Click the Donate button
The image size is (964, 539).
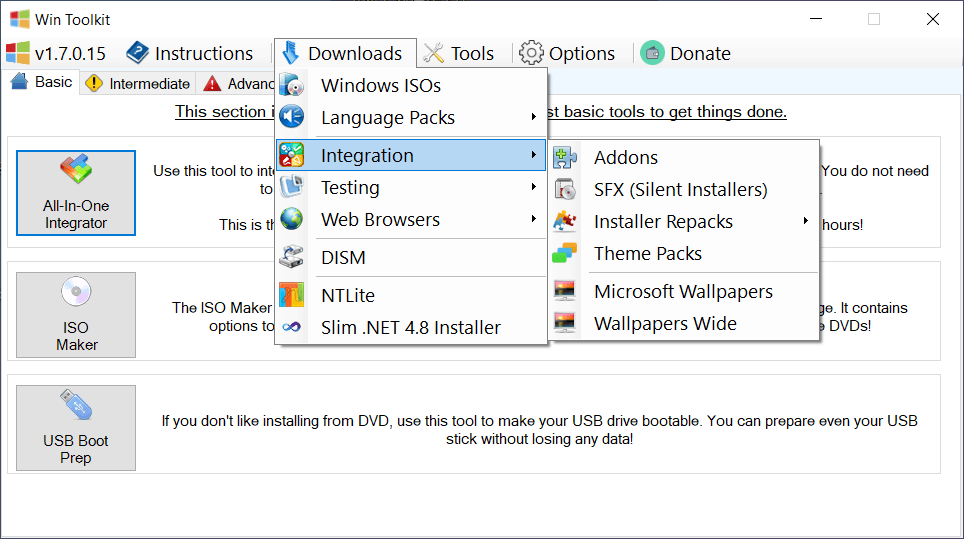(x=686, y=53)
